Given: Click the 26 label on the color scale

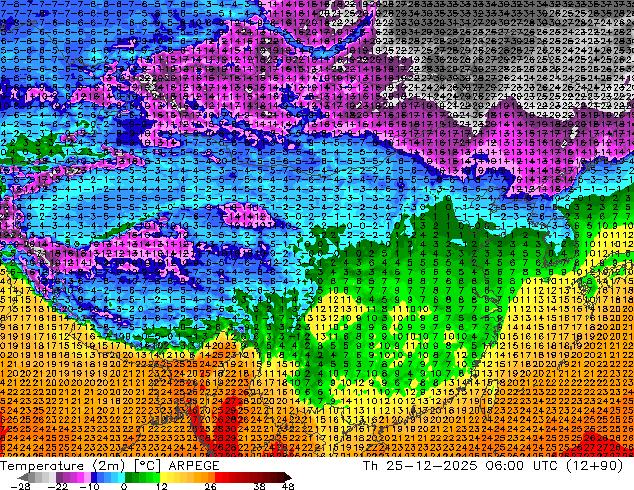Looking at the screenshot, I should pyautogui.click(x=210, y=486).
